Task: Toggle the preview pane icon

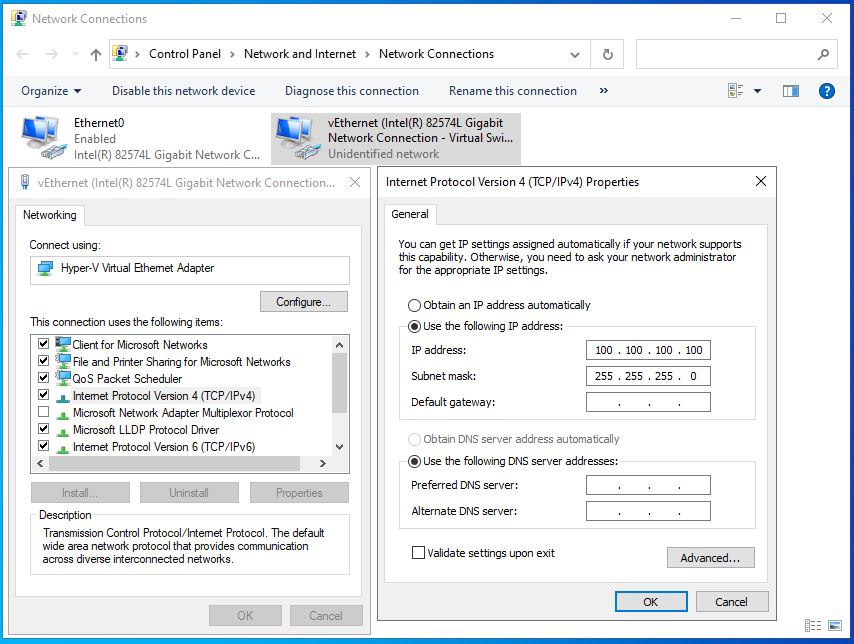Action: (791, 91)
